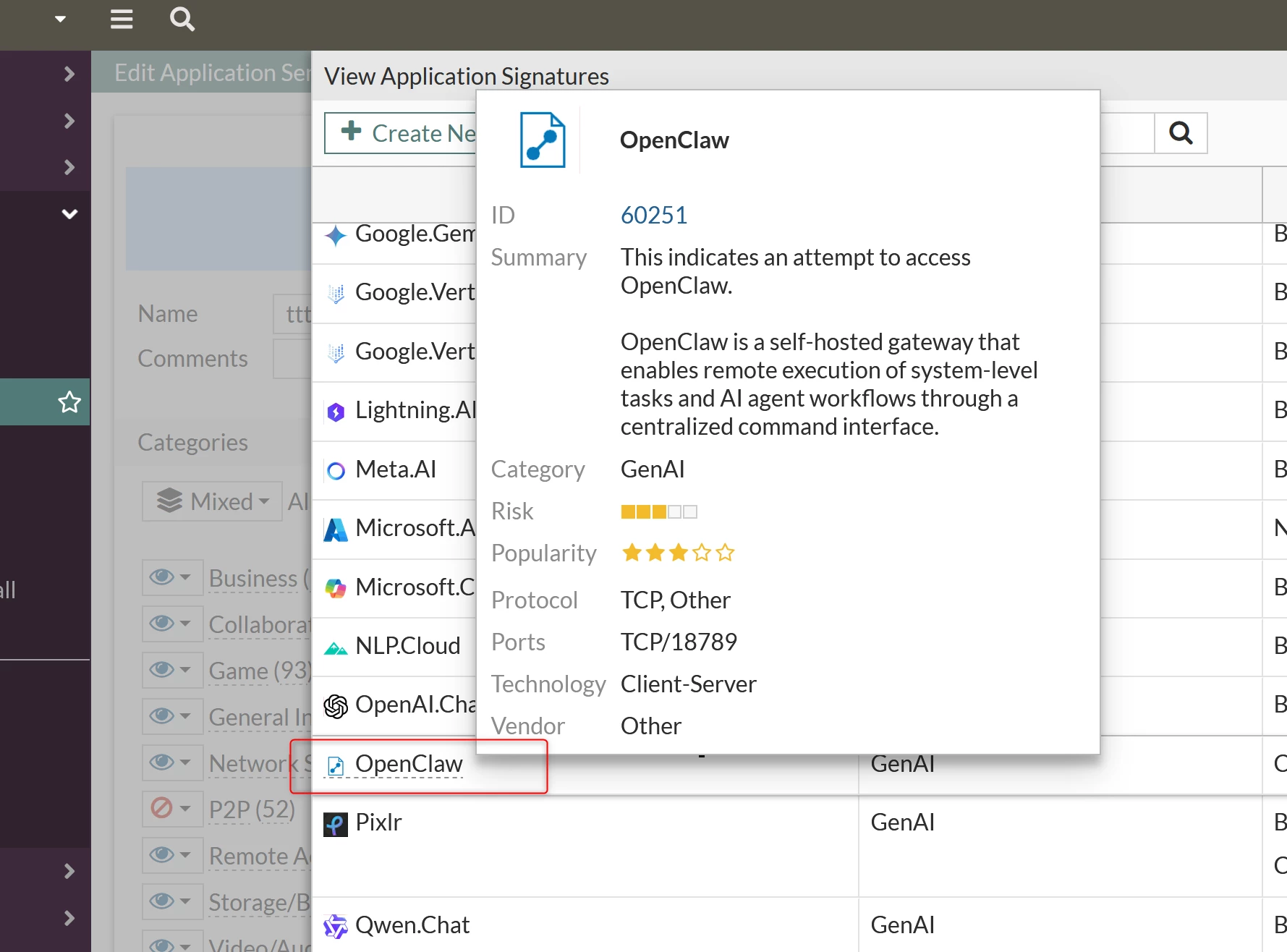Click the Pixlr logo icon
Viewport: 1287px width, 952px height.
335,824
